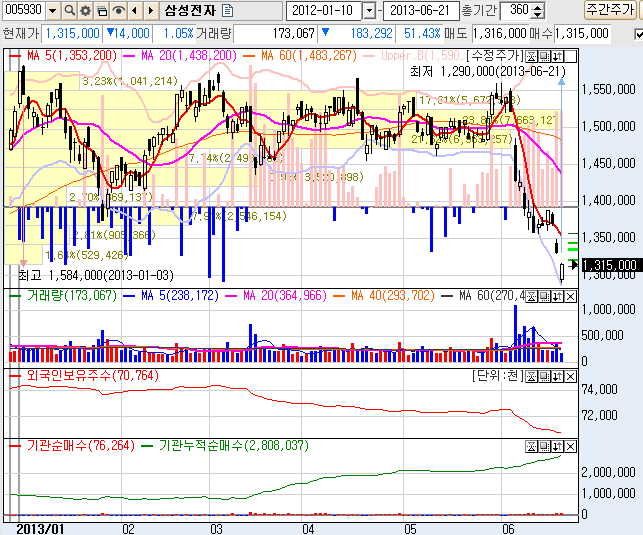Click the 최고 1,584,000(2013-01-03) annotation

(96, 275)
